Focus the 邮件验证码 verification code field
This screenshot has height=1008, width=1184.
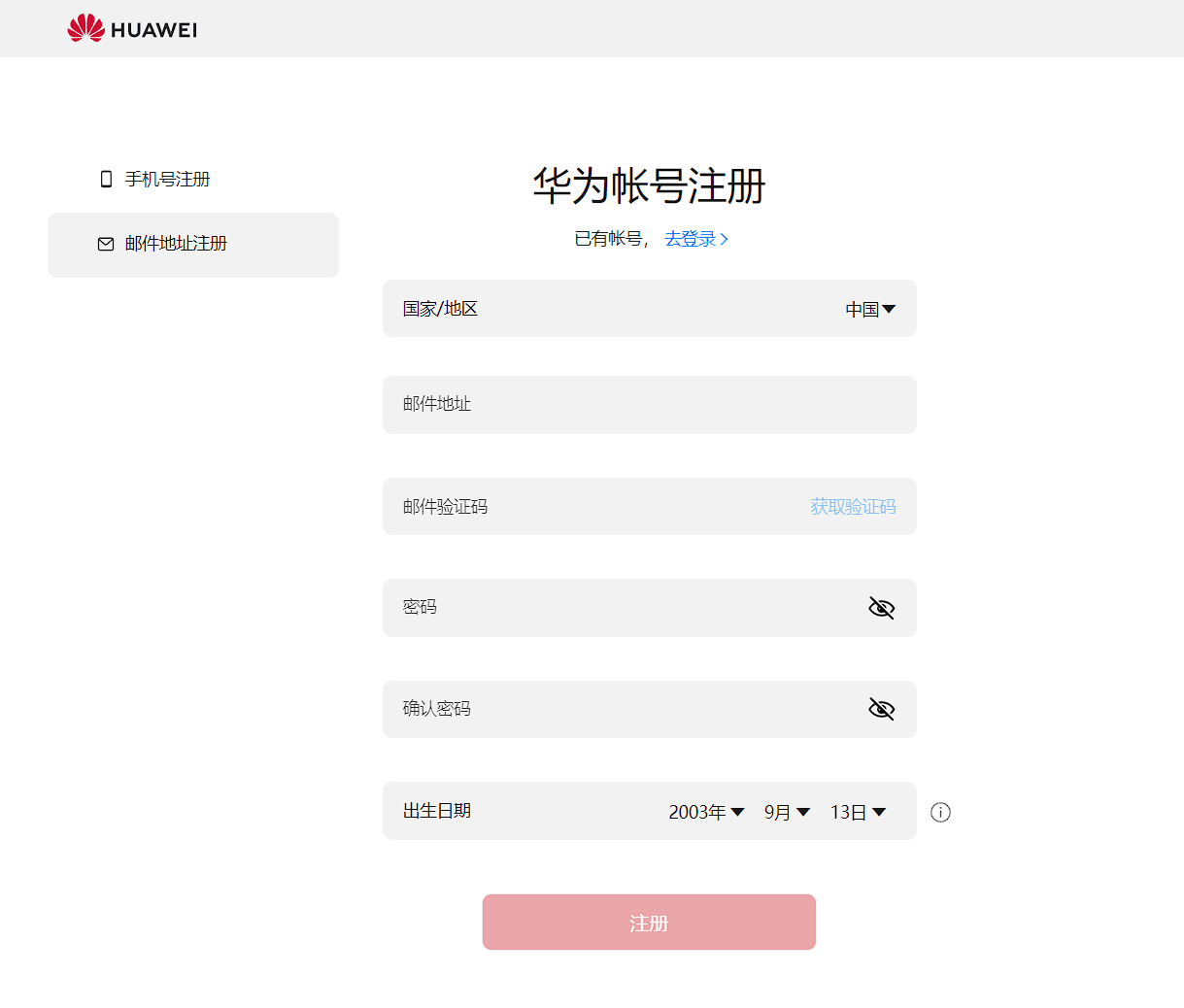650,506
